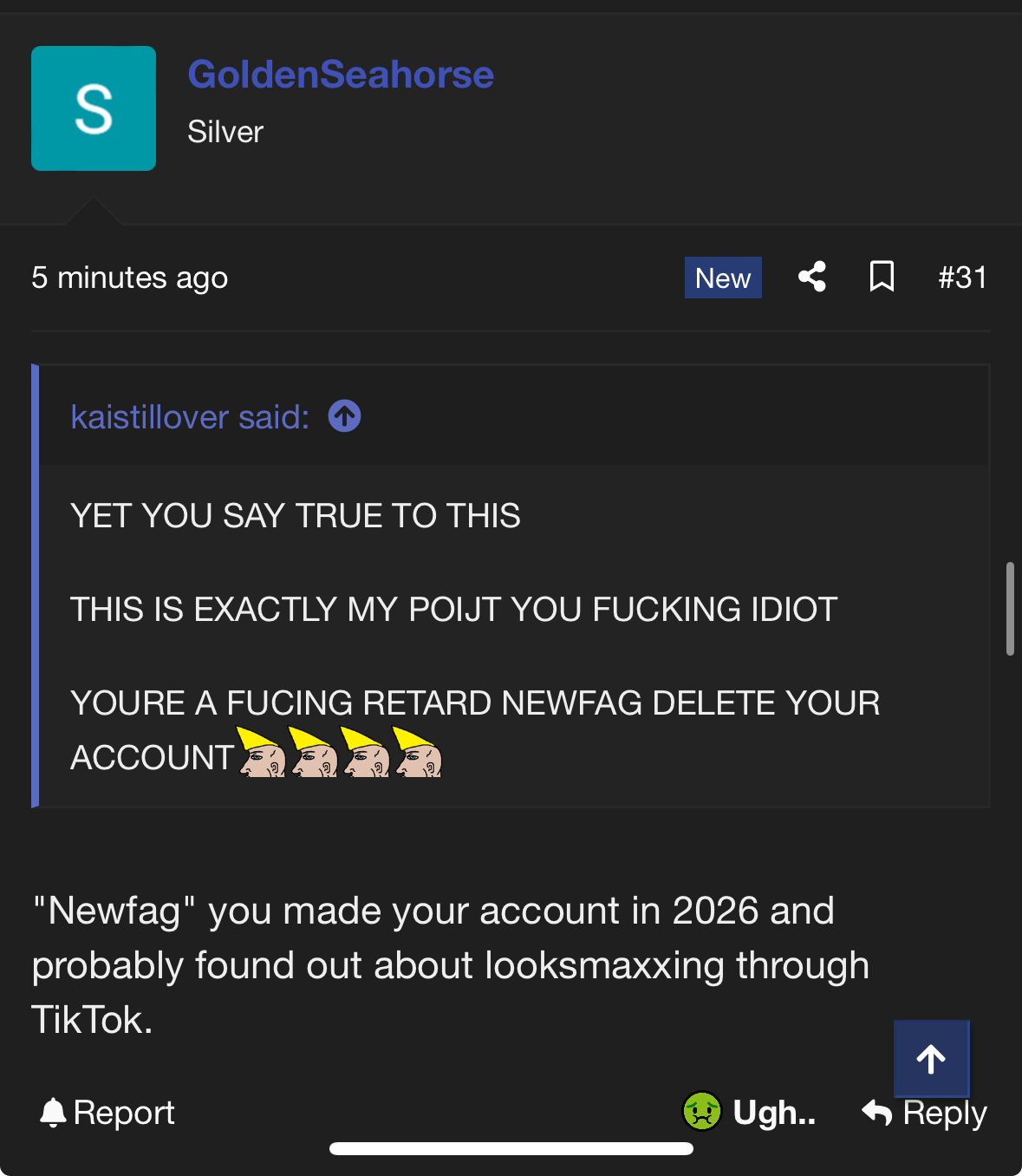
Task: Click the scroll-to-top arrow button
Action: point(932,1059)
